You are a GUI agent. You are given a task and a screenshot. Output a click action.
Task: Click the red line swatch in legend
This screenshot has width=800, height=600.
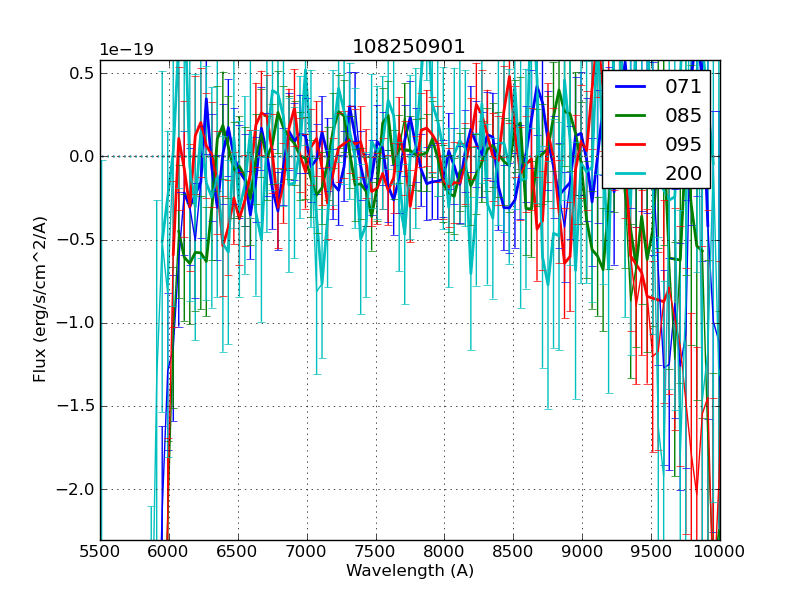[x=632, y=145]
